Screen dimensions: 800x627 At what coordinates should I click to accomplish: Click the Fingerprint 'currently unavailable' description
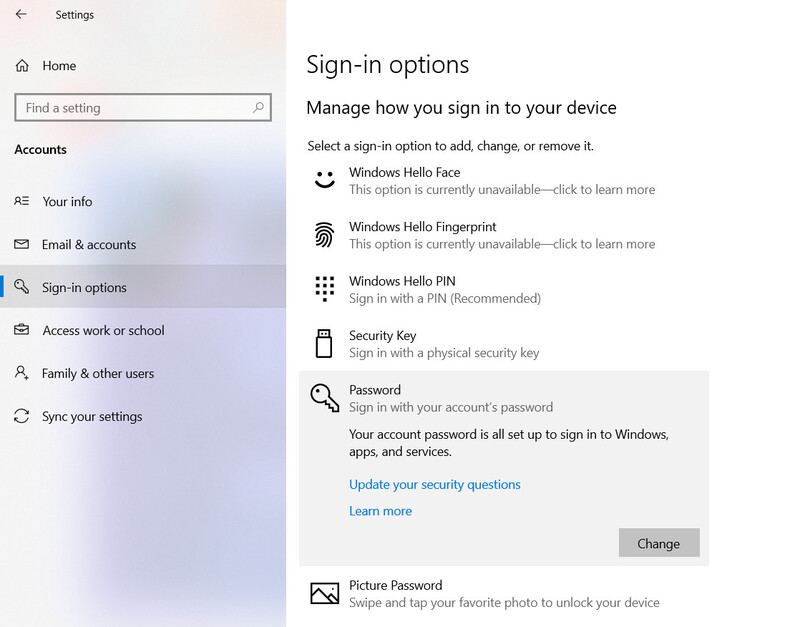pos(502,244)
